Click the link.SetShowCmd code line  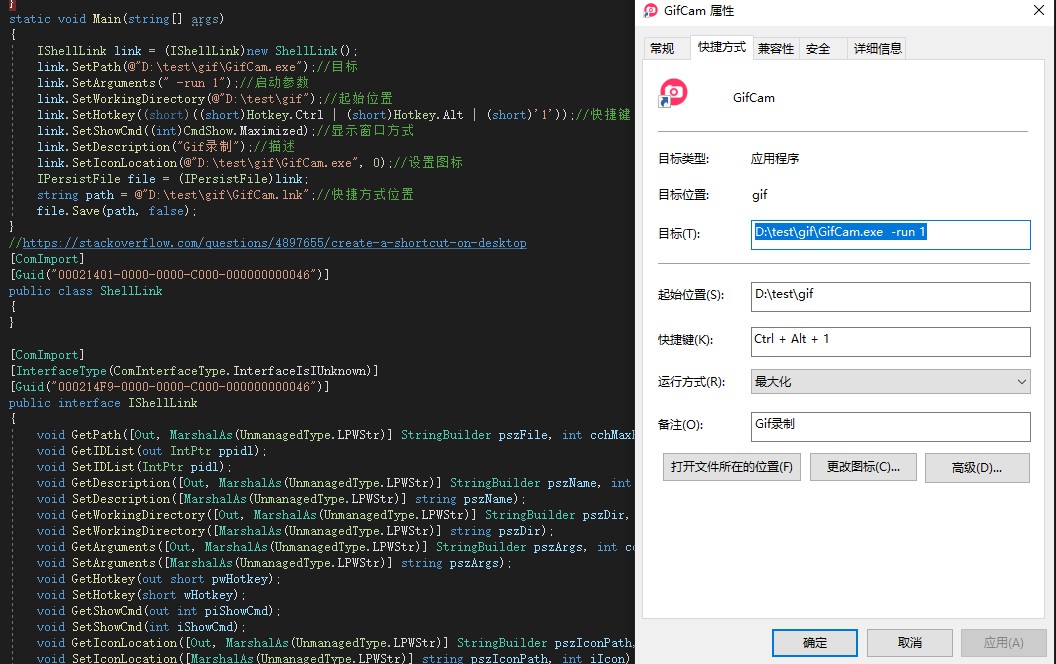[225, 131]
